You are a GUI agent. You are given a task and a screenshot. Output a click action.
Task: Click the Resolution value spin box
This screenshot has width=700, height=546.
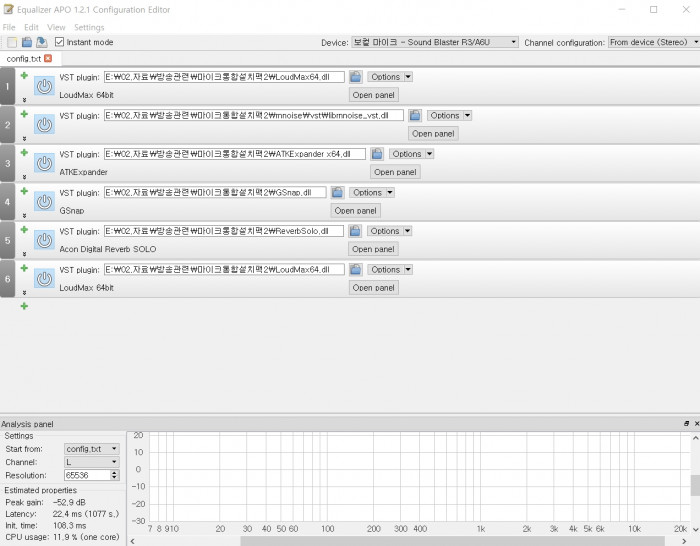pos(86,475)
